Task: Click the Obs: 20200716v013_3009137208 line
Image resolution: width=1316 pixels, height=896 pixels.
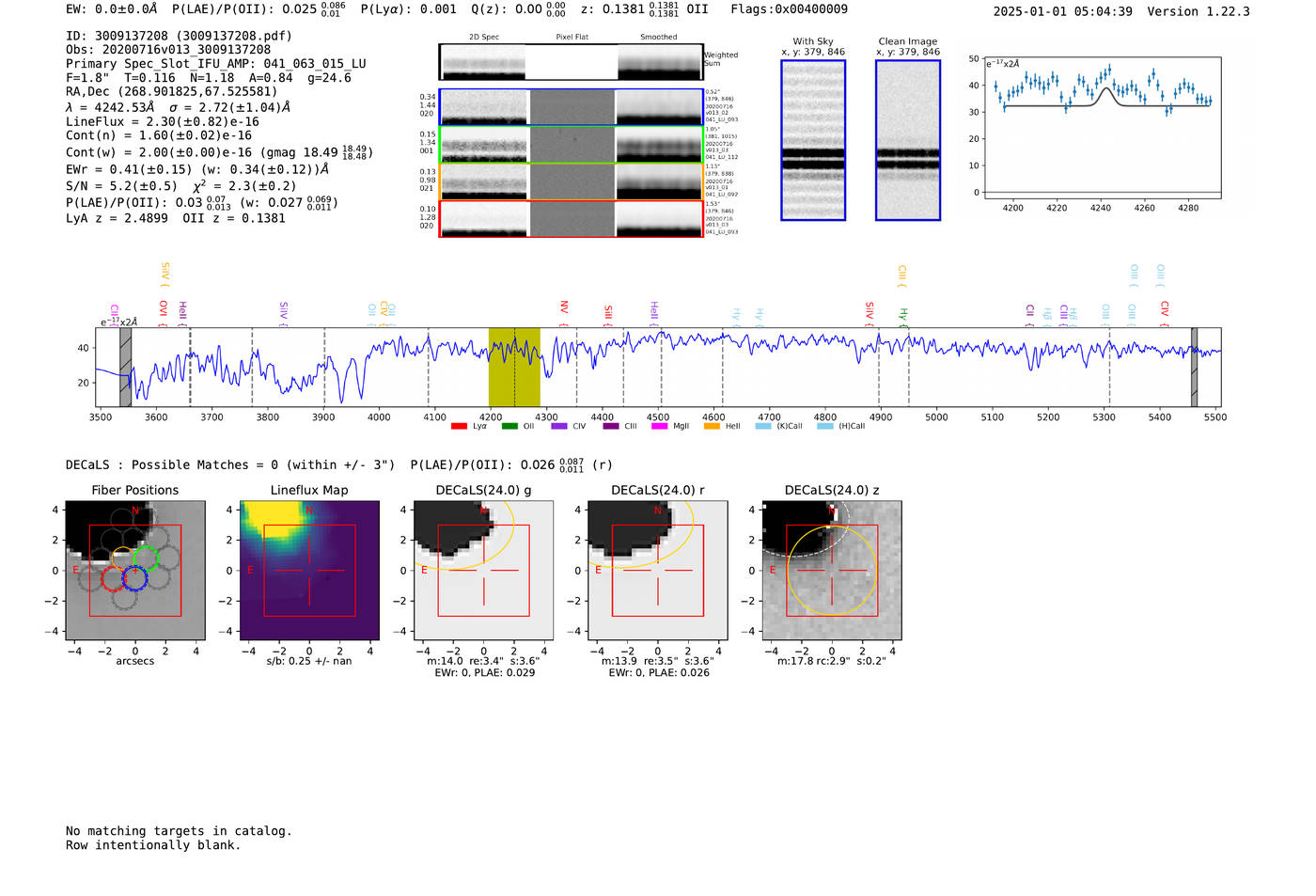Action: tap(168, 50)
